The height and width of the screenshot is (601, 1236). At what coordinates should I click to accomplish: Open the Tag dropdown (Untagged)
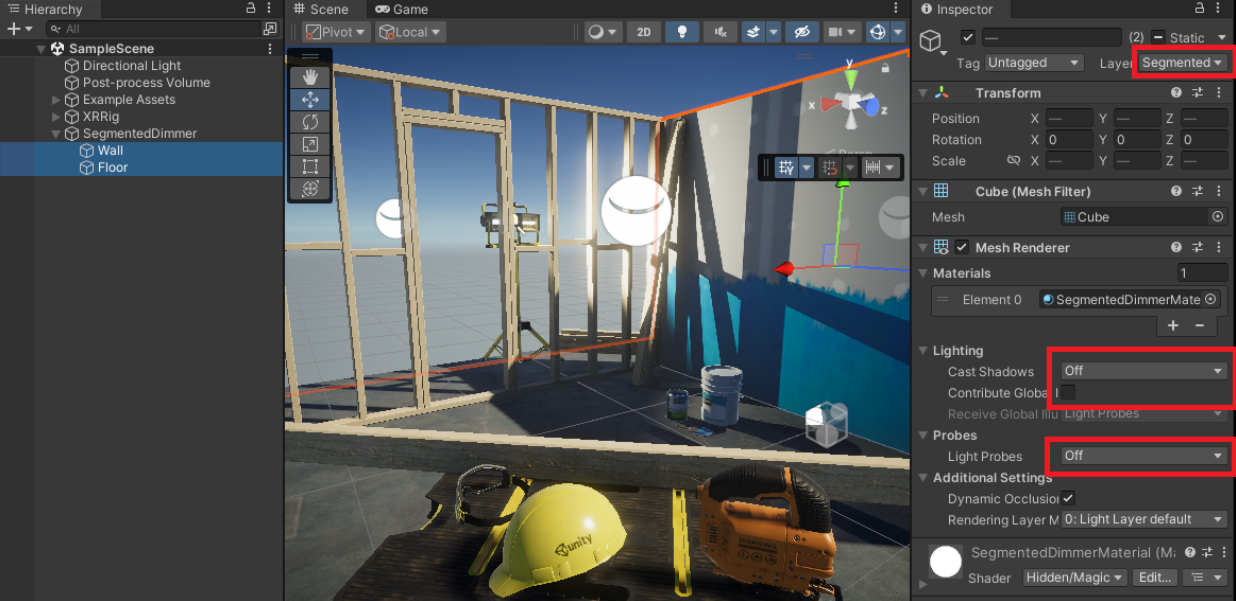1034,63
